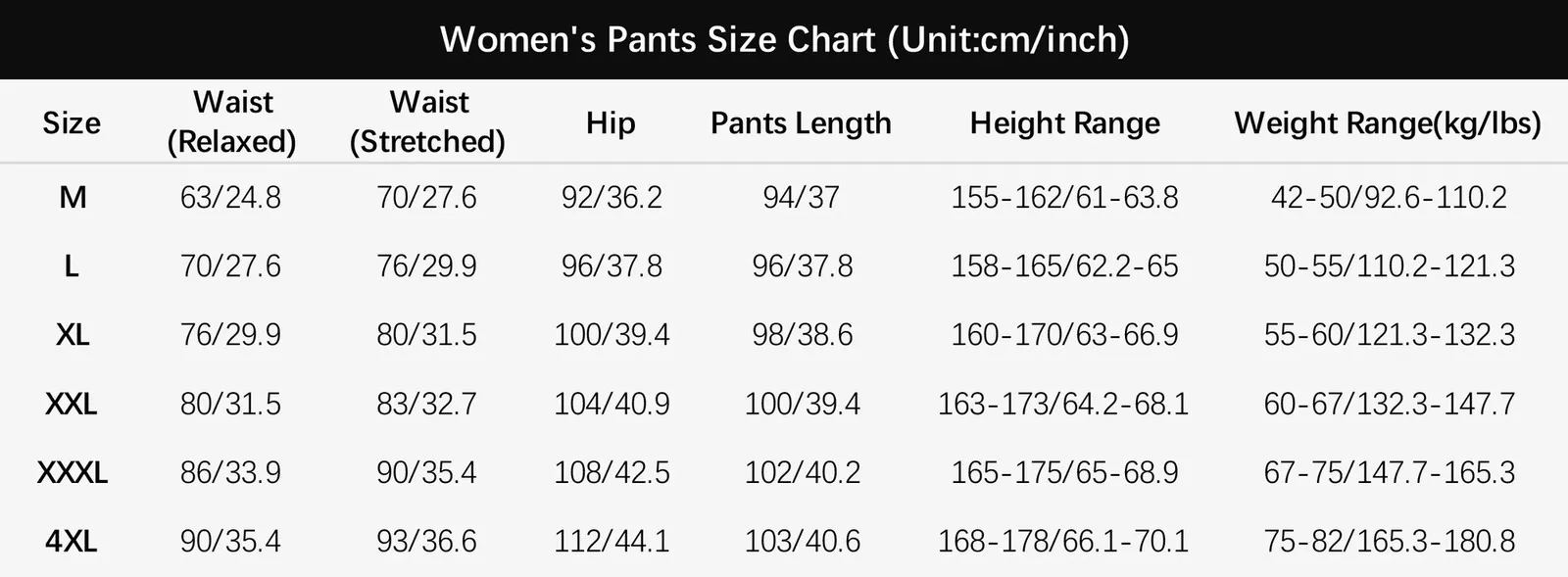The height and width of the screenshot is (577, 1568).
Task: Click the 112/44.1 hip value
Action: [x=612, y=542]
